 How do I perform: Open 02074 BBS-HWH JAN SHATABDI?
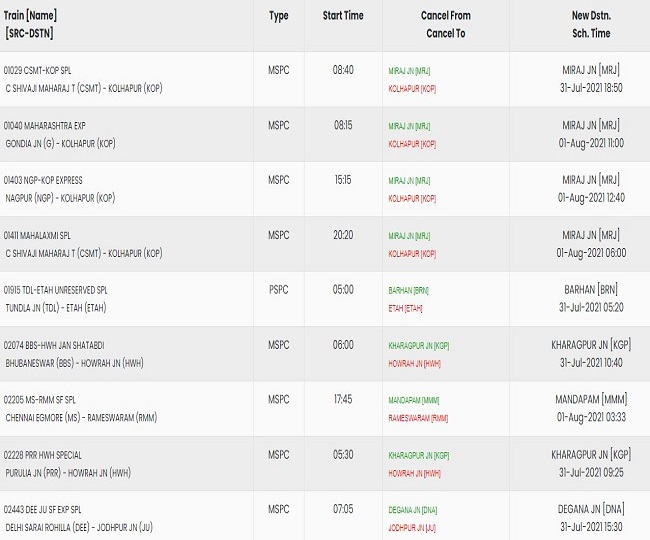[x=54, y=345]
